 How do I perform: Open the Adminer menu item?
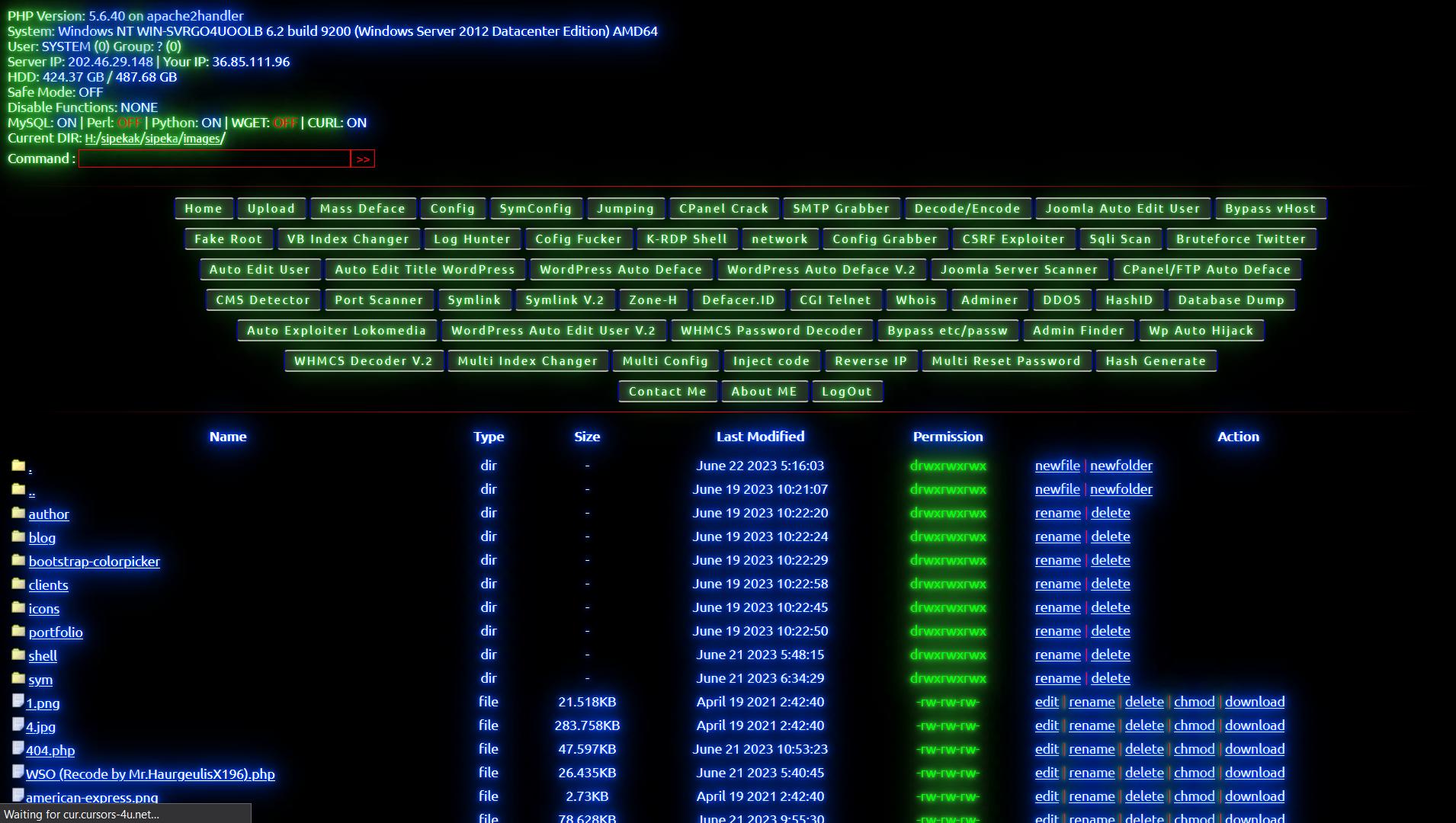[989, 300]
